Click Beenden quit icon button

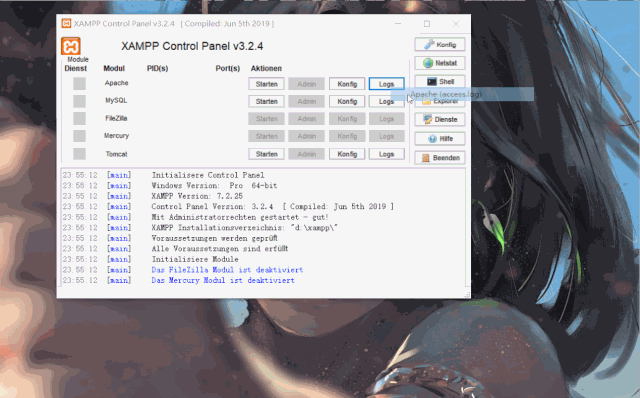440,158
